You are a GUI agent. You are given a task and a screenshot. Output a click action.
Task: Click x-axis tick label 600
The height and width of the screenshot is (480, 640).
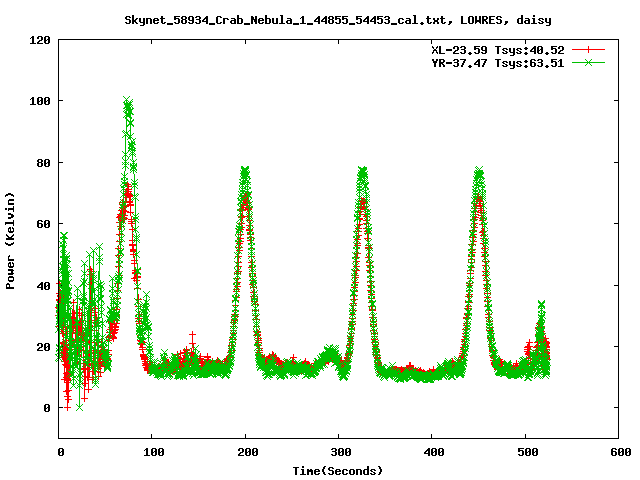click(x=621, y=452)
